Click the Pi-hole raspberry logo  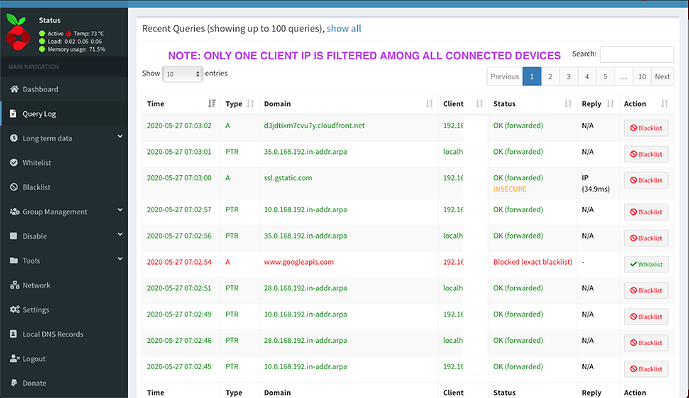(18, 32)
